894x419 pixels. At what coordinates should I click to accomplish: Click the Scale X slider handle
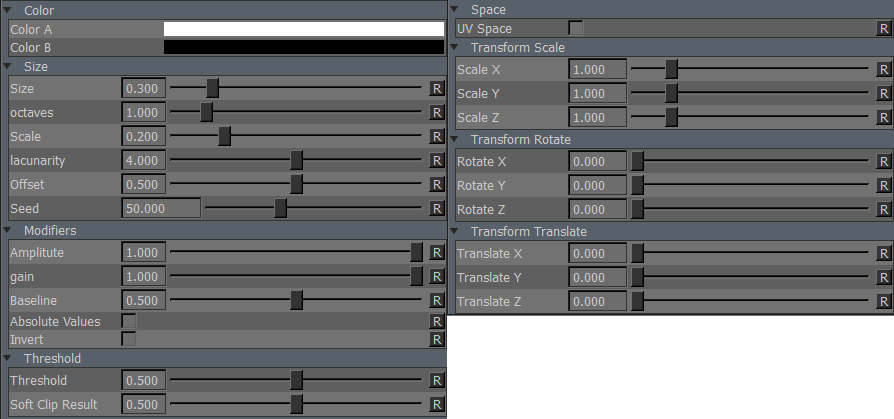[x=672, y=68]
